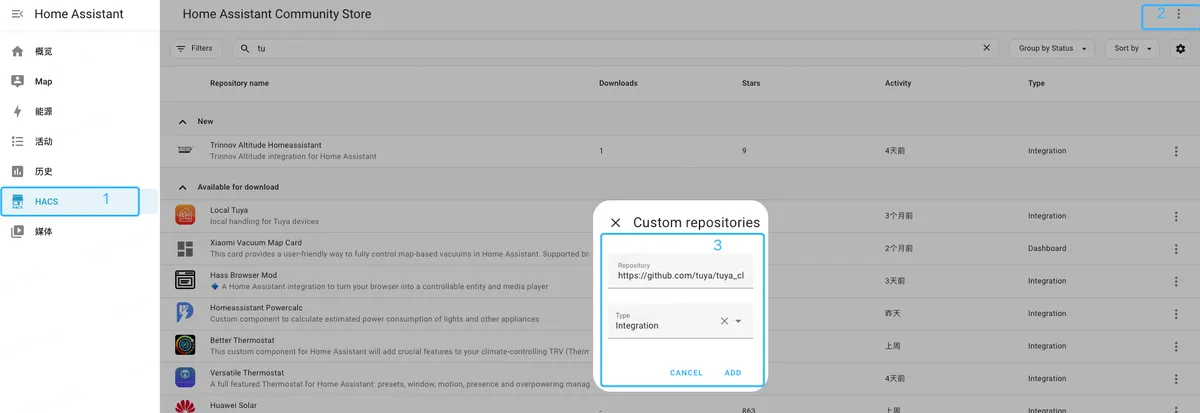This screenshot has height=413, width=1200.
Task: Open the three-dot menu for Hass Browser Mod
Action: point(1176,281)
